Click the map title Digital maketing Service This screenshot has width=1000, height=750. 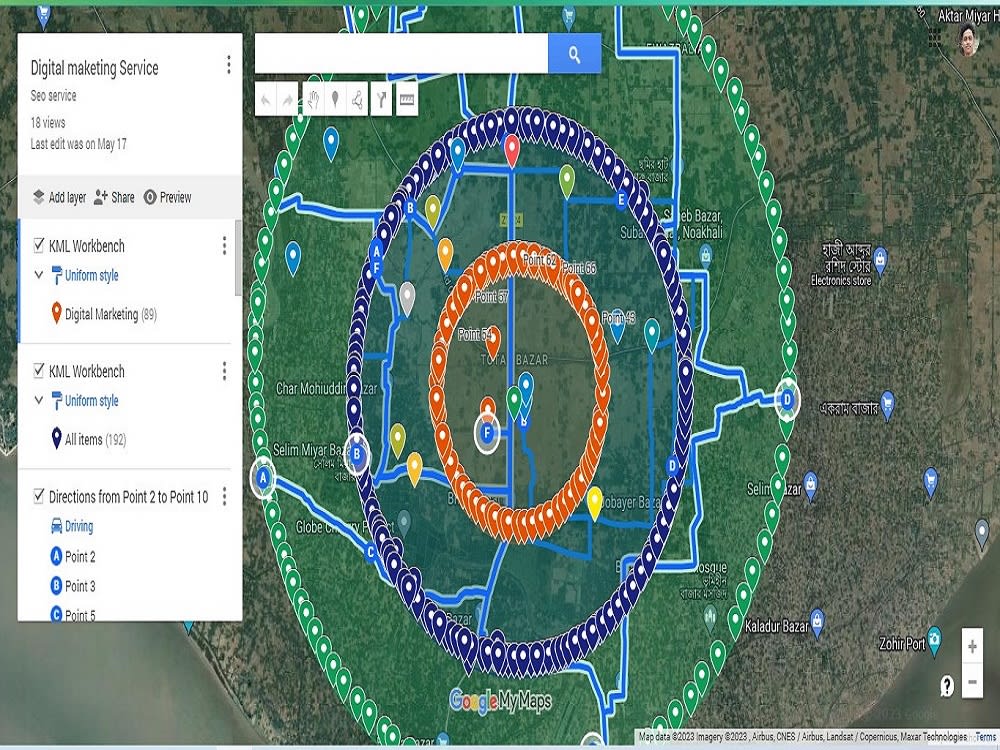click(94, 68)
